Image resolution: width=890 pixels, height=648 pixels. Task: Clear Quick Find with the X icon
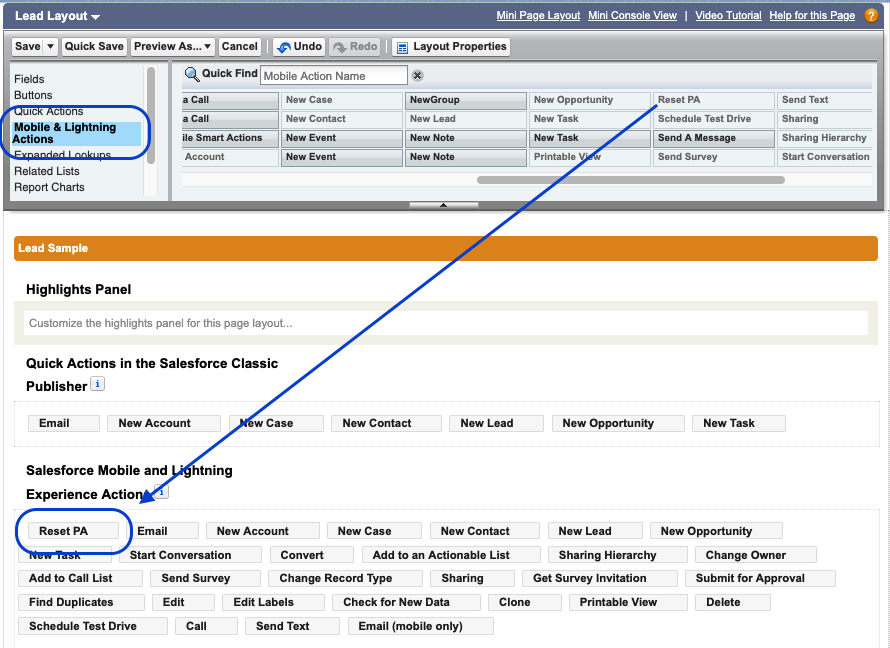coord(417,75)
